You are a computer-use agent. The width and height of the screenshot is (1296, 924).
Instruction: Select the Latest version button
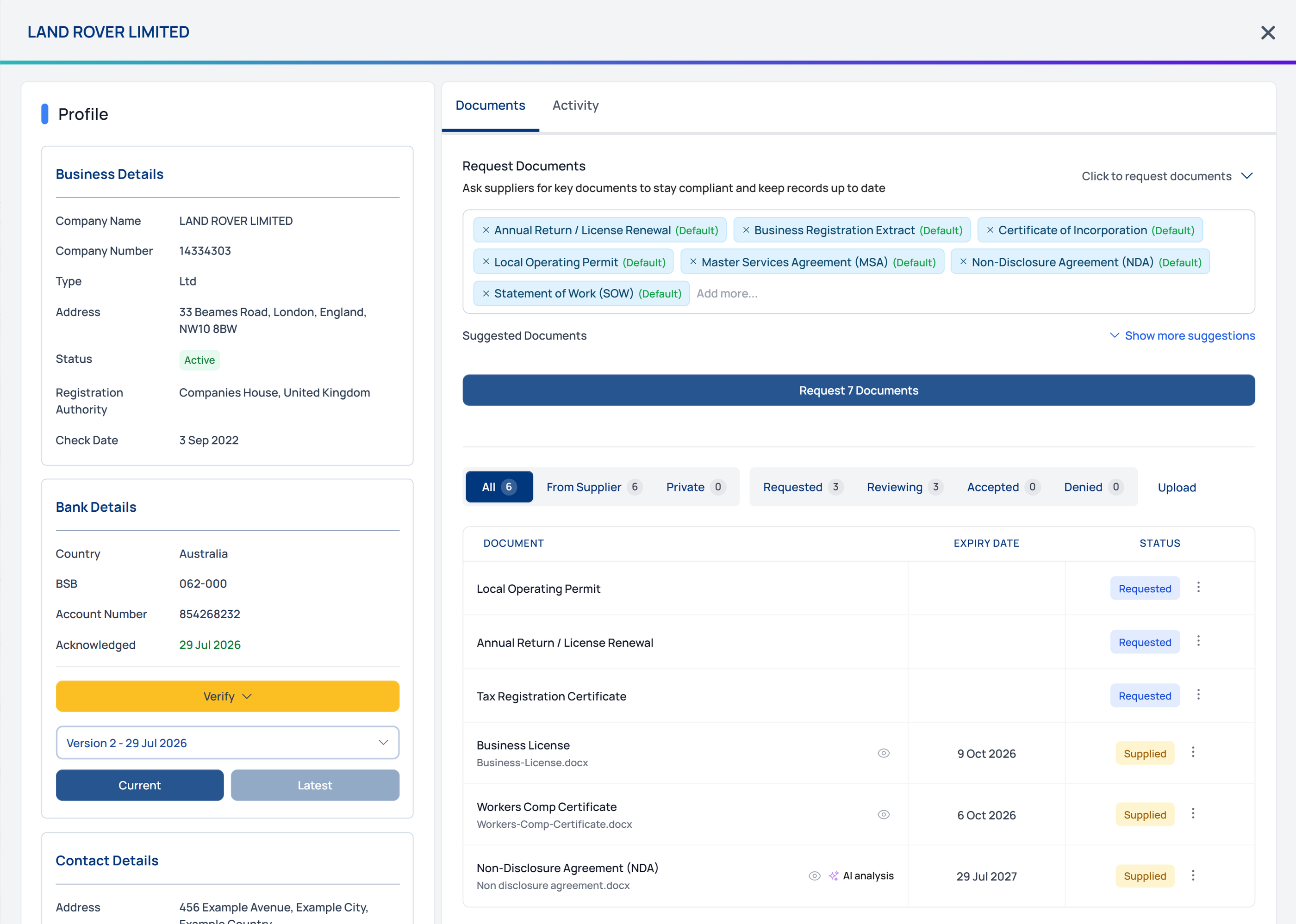coord(315,785)
